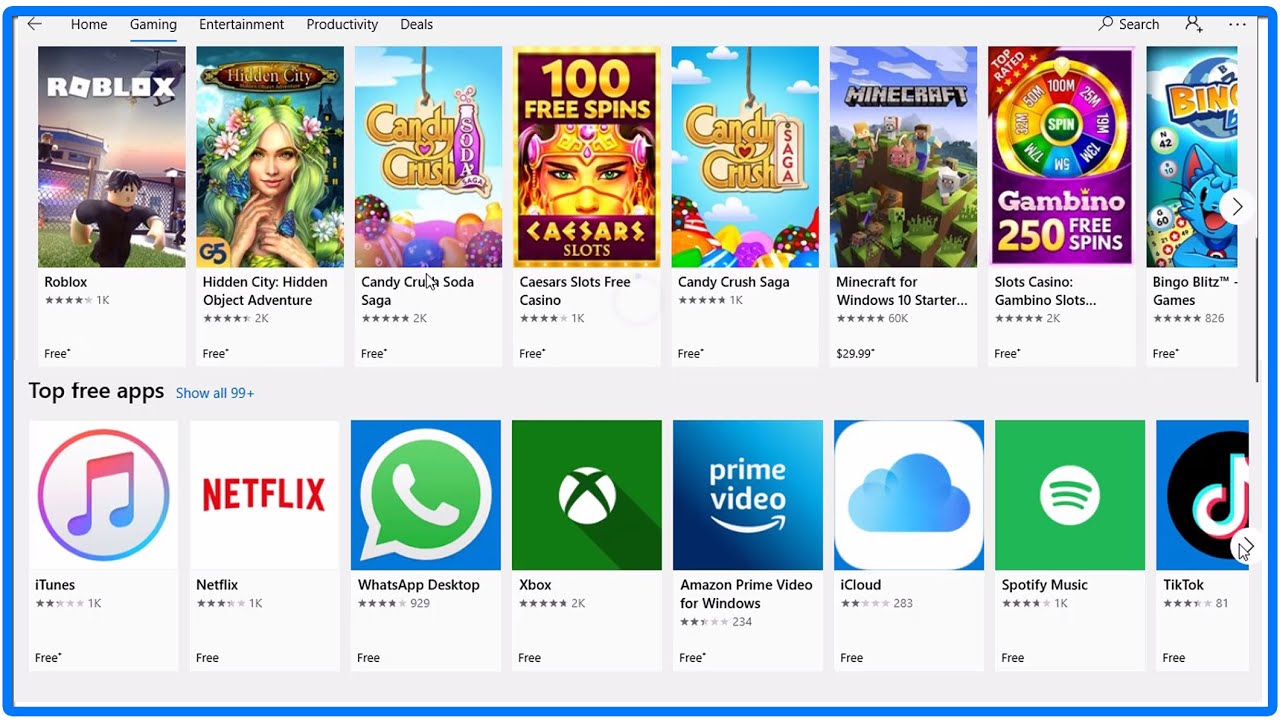
Task: Show more free apps with right chevron
Action: coord(1245,547)
